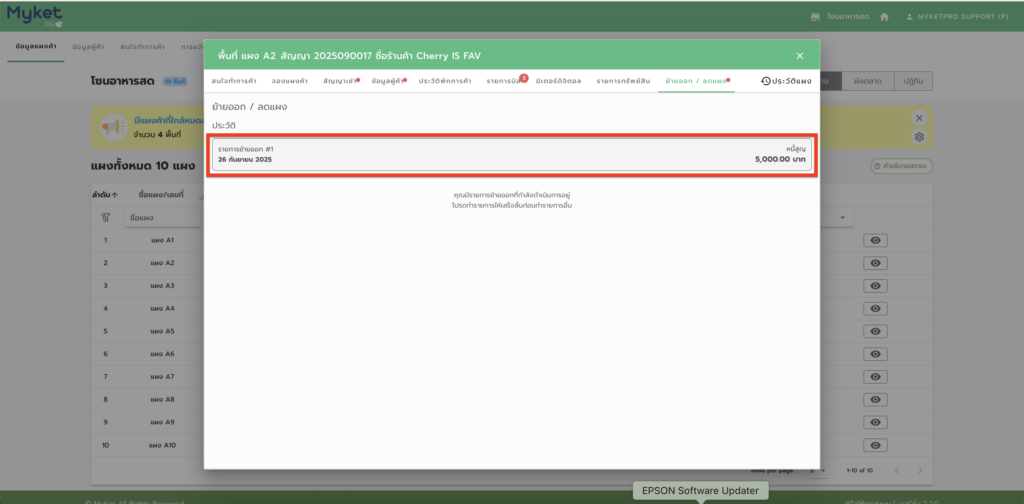The height and width of the screenshot is (504, 1024).
Task: Click the store icon beside โซนอาหารสด
Action: 815,17
